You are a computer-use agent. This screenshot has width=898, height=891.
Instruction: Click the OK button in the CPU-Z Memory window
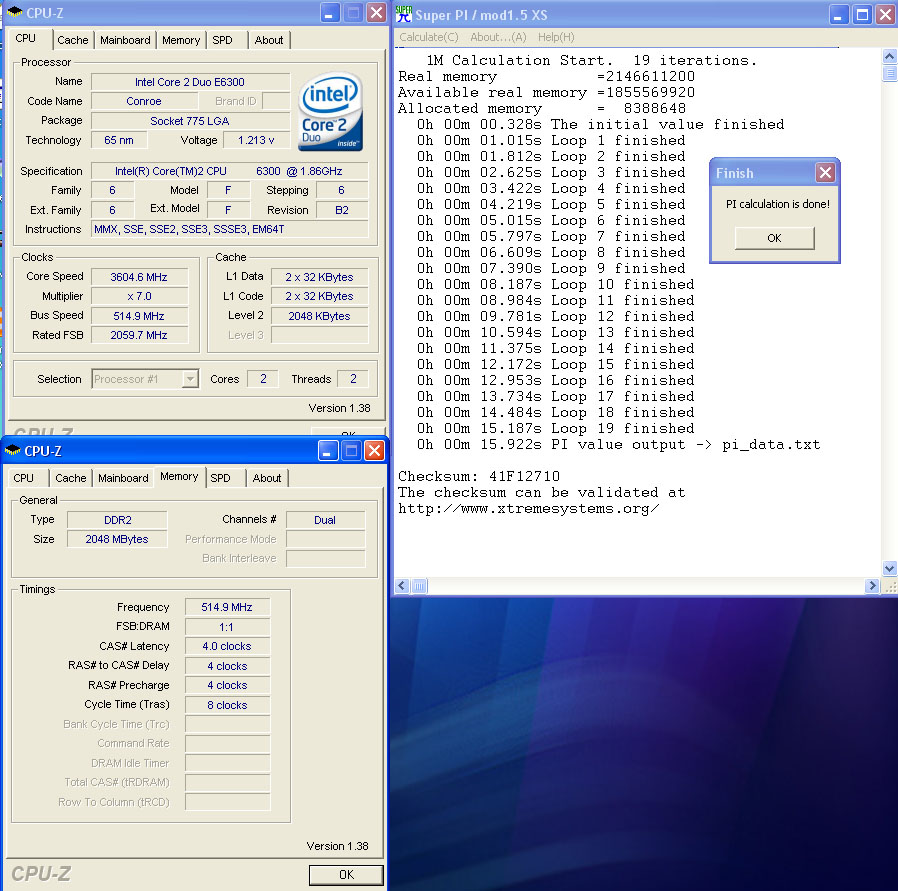pyautogui.click(x=346, y=874)
